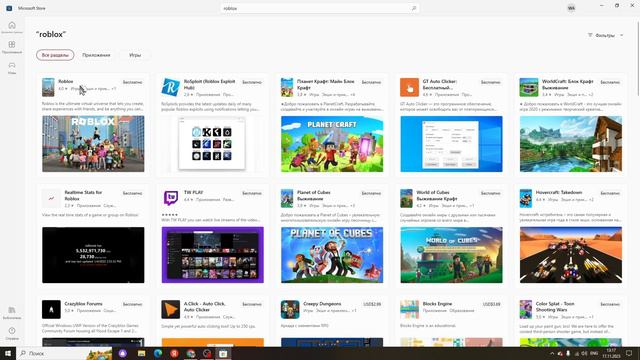Image resolution: width=640 pixels, height=360 pixels.
Task: Click the taskbar clock and date
Action: pyautogui.click(x=611, y=353)
